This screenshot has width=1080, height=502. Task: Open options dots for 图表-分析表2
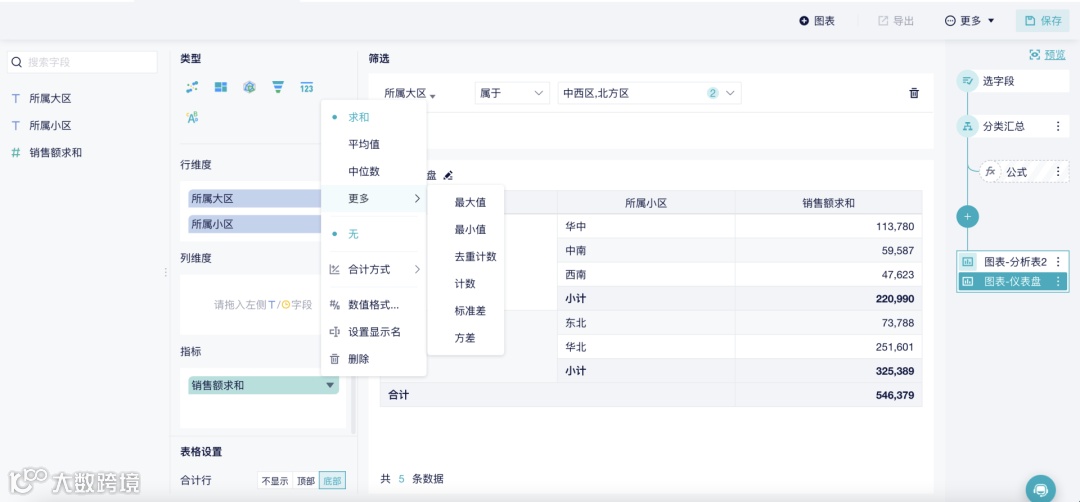[1058, 262]
